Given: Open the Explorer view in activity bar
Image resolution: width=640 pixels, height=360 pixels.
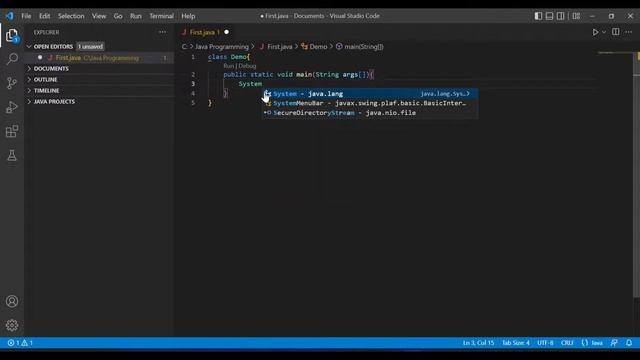Looking at the screenshot, I should (x=12, y=36).
